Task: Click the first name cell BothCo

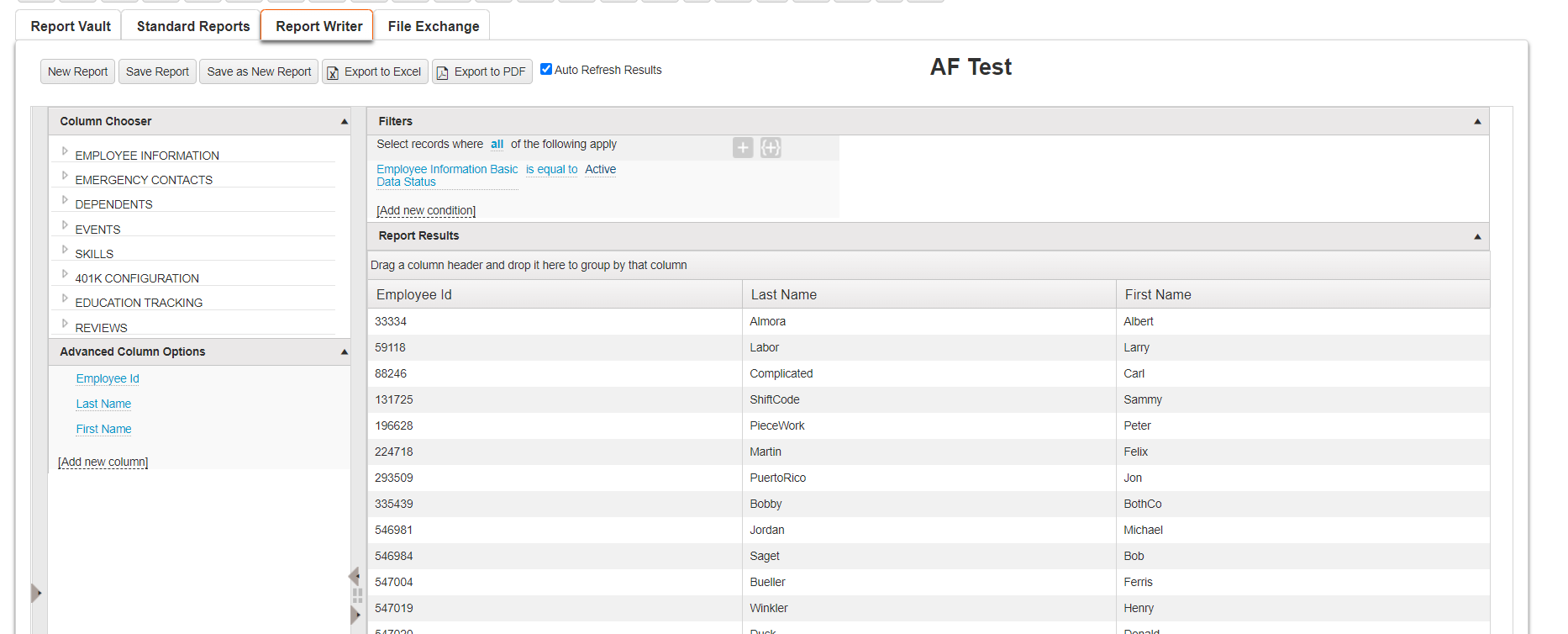Action: tap(1303, 504)
